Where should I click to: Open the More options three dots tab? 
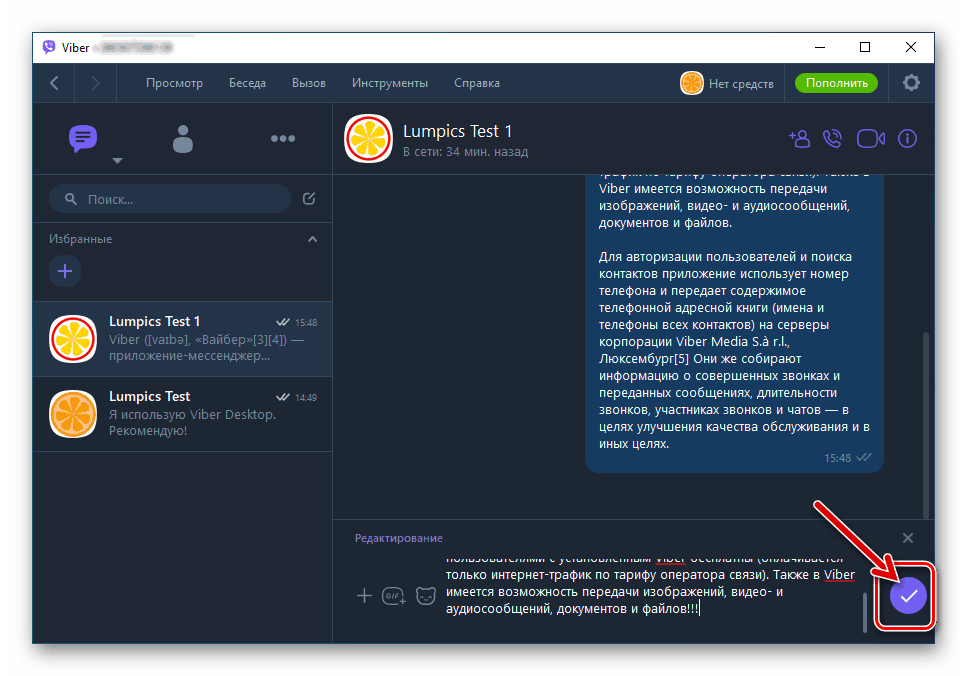click(x=282, y=138)
